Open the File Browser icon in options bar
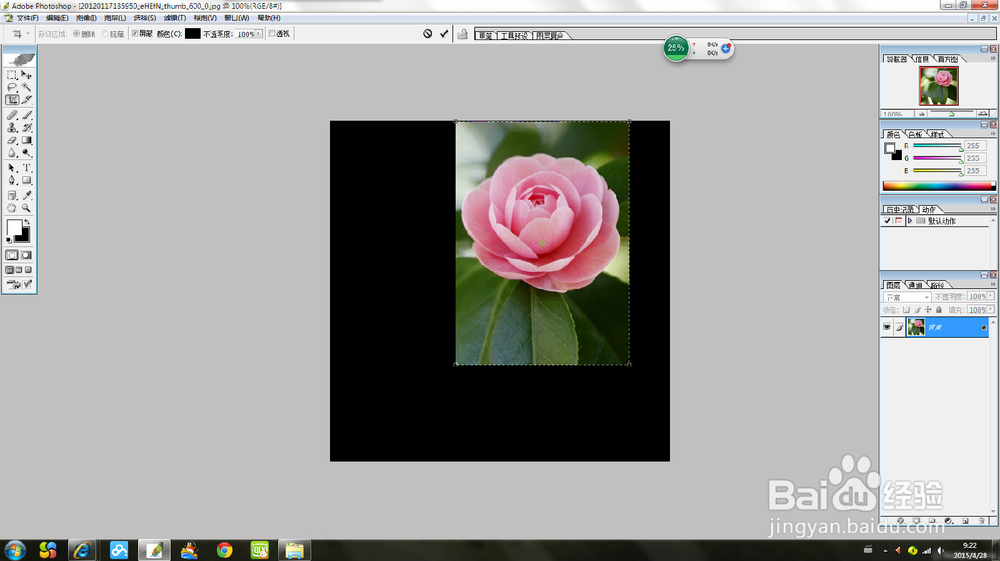Screen dimensions: 1000x561 (x=463, y=34)
